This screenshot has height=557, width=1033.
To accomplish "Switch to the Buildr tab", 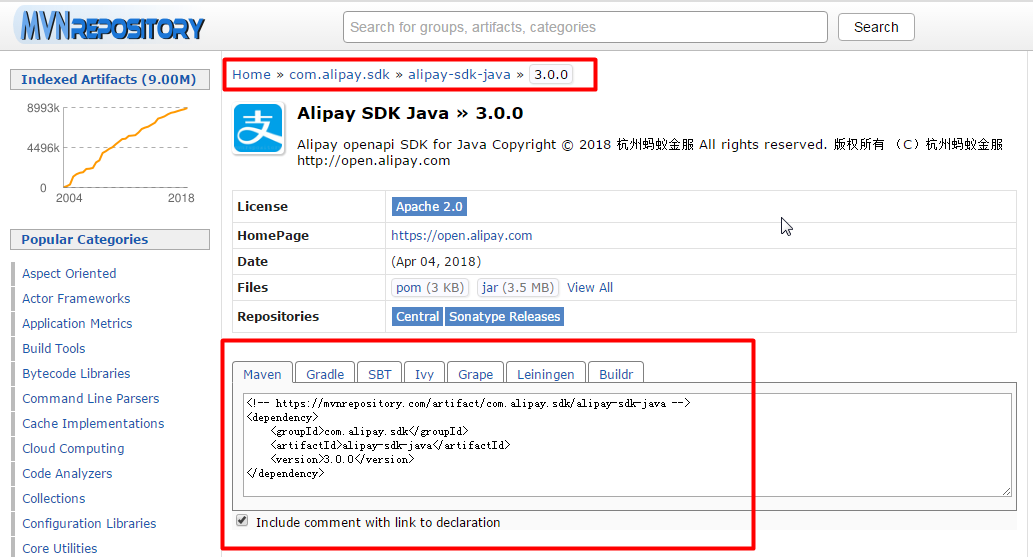I will (x=616, y=373).
